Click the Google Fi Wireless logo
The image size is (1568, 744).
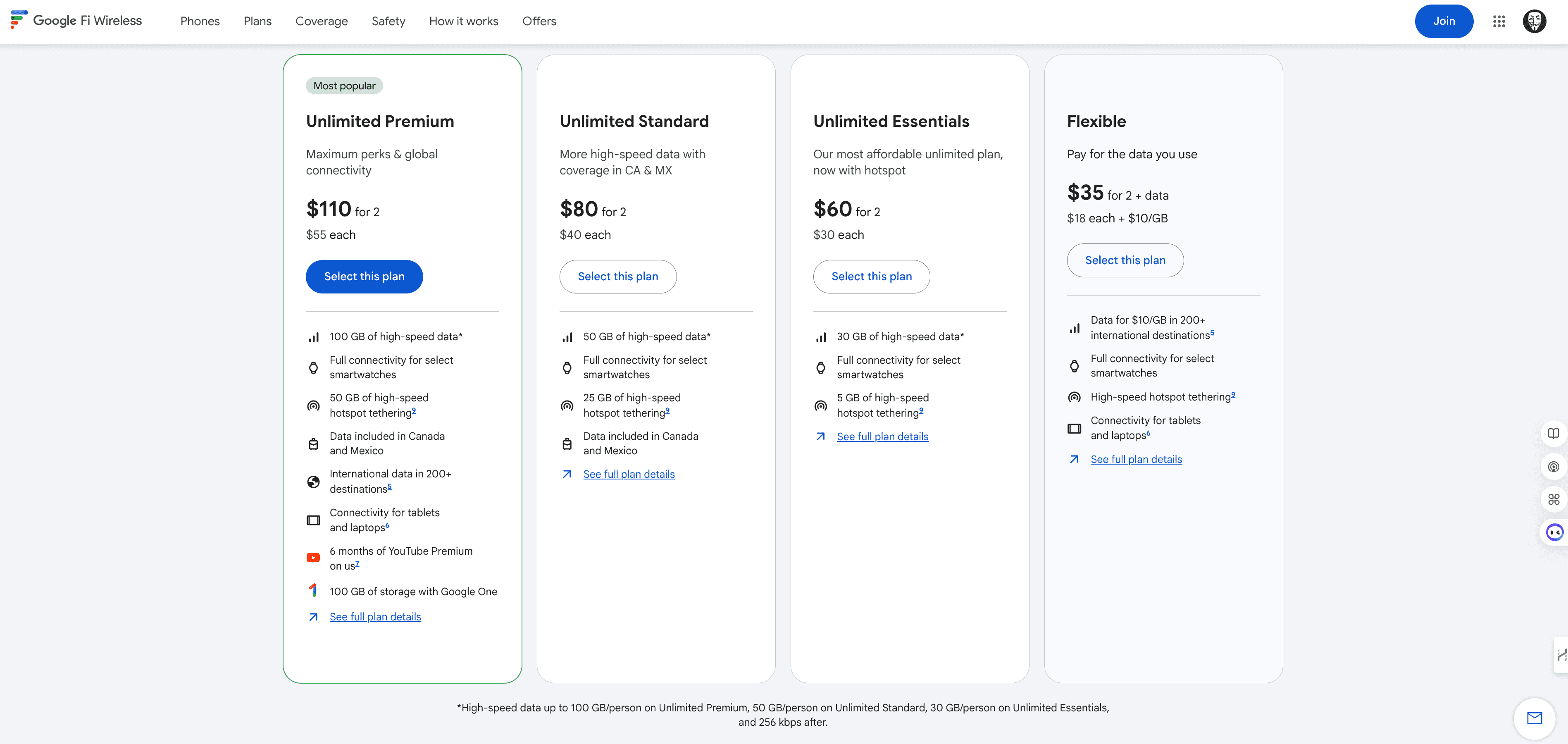click(x=76, y=20)
